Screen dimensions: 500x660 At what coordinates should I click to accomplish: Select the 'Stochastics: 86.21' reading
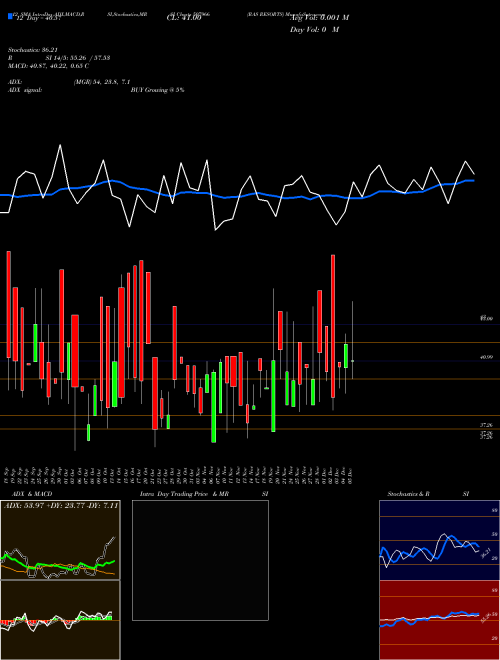click(x=32, y=50)
